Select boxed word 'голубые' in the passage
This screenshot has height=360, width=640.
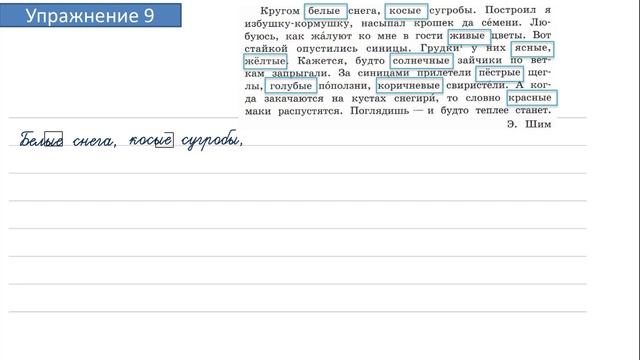click(291, 86)
